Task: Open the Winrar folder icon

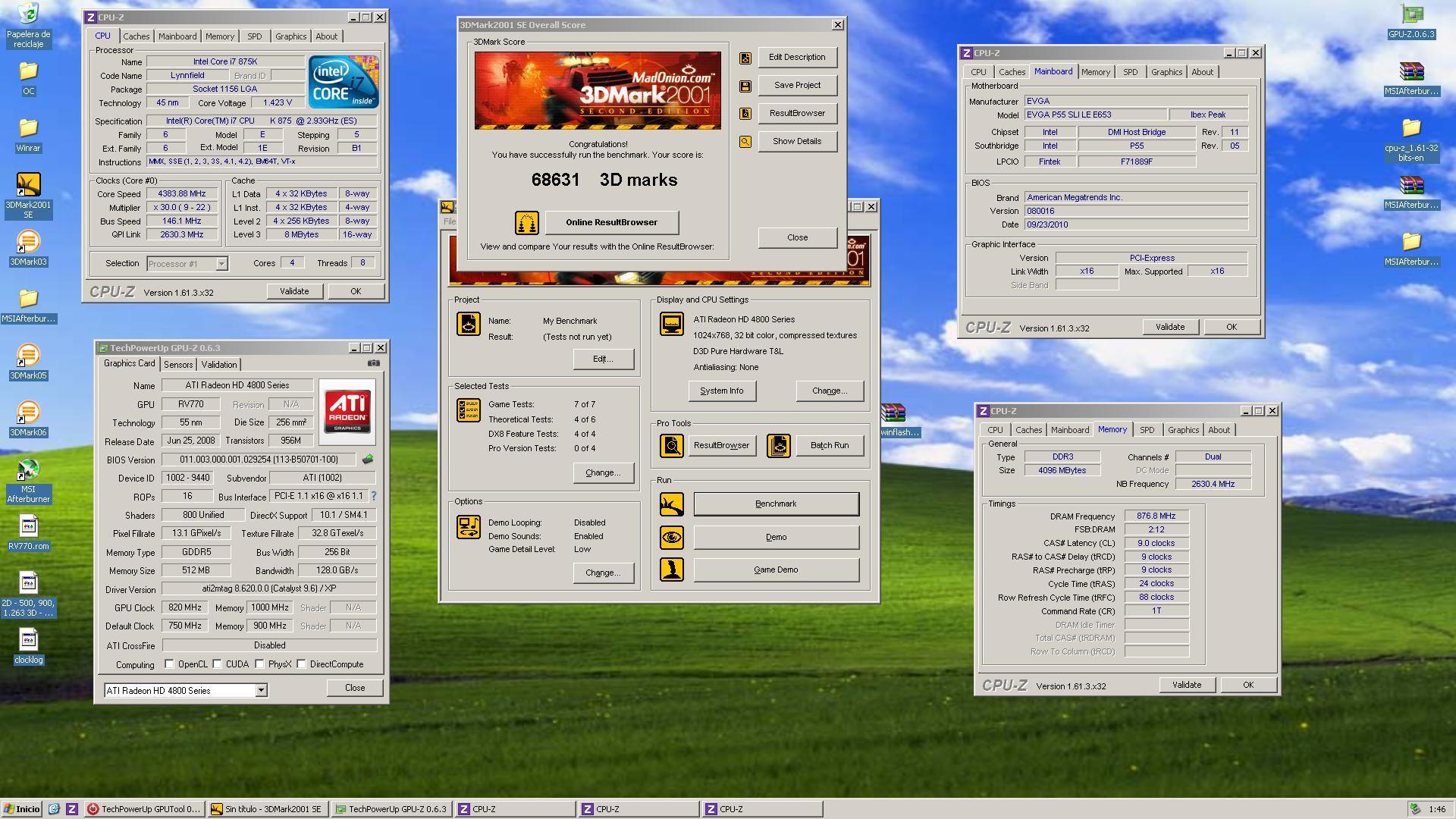Action: pyautogui.click(x=28, y=135)
